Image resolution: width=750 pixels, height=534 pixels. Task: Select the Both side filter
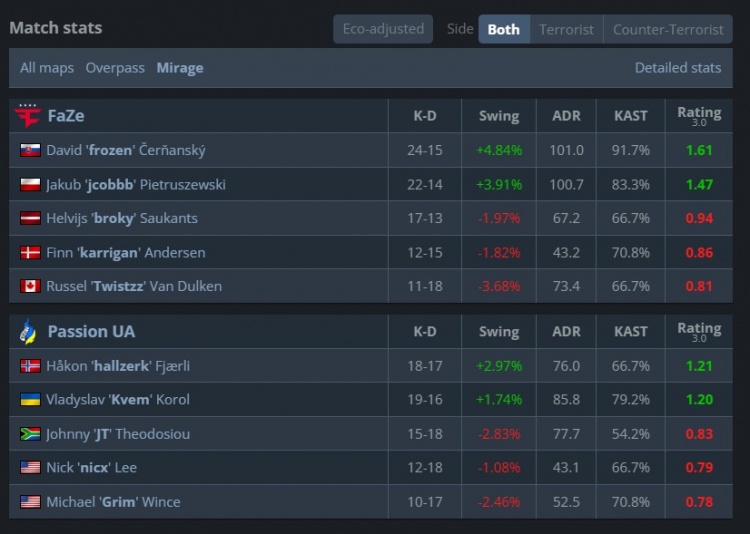tap(503, 29)
